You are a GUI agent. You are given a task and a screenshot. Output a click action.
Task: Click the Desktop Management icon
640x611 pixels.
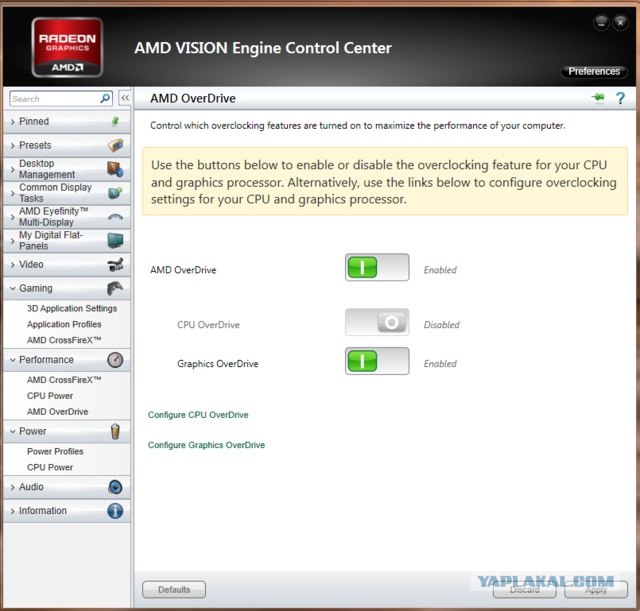[115, 169]
